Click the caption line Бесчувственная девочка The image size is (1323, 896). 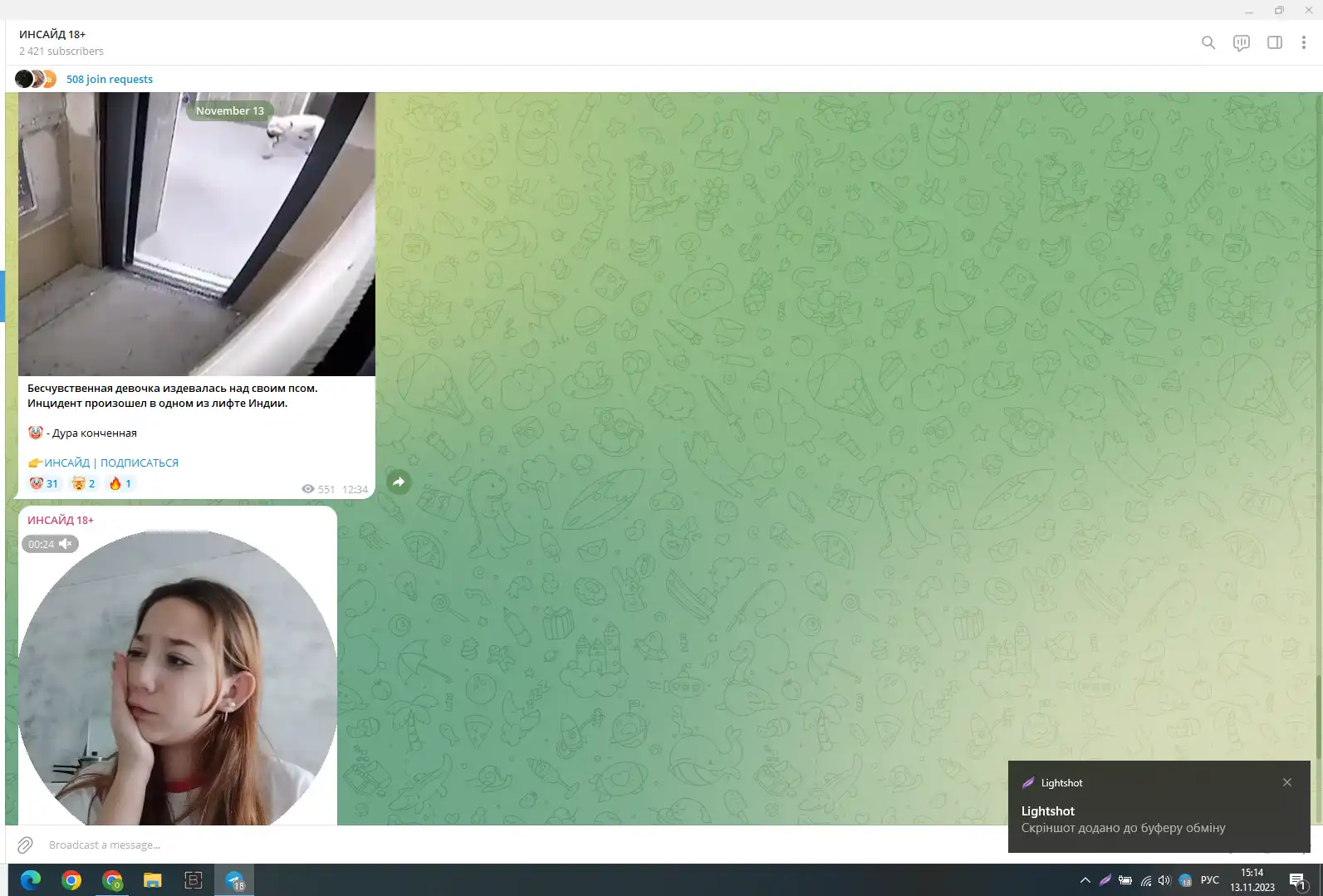[x=173, y=388]
